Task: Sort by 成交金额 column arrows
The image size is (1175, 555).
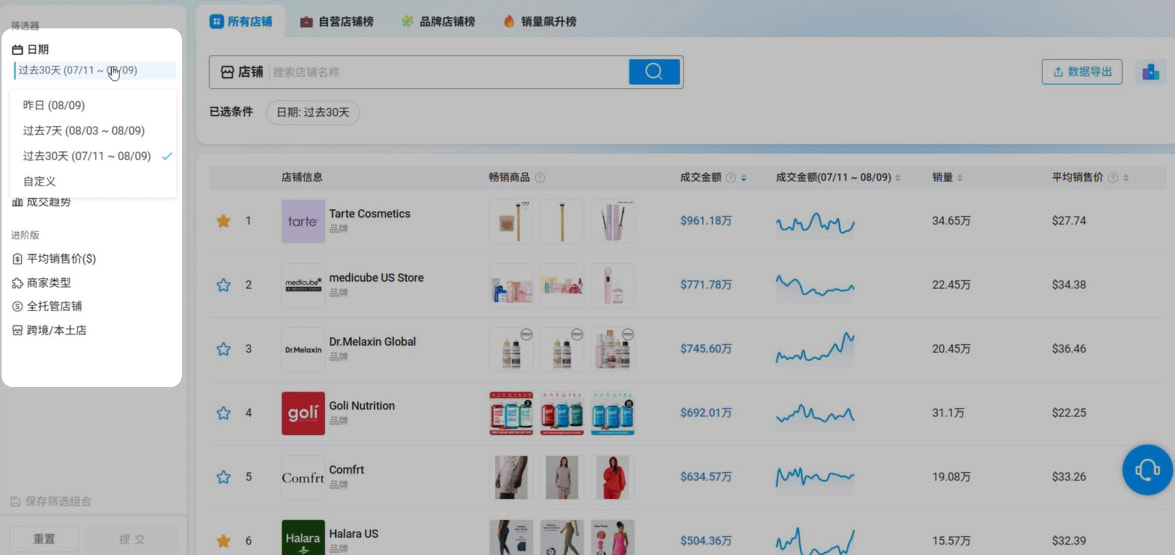Action: click(x=743, y=178)
